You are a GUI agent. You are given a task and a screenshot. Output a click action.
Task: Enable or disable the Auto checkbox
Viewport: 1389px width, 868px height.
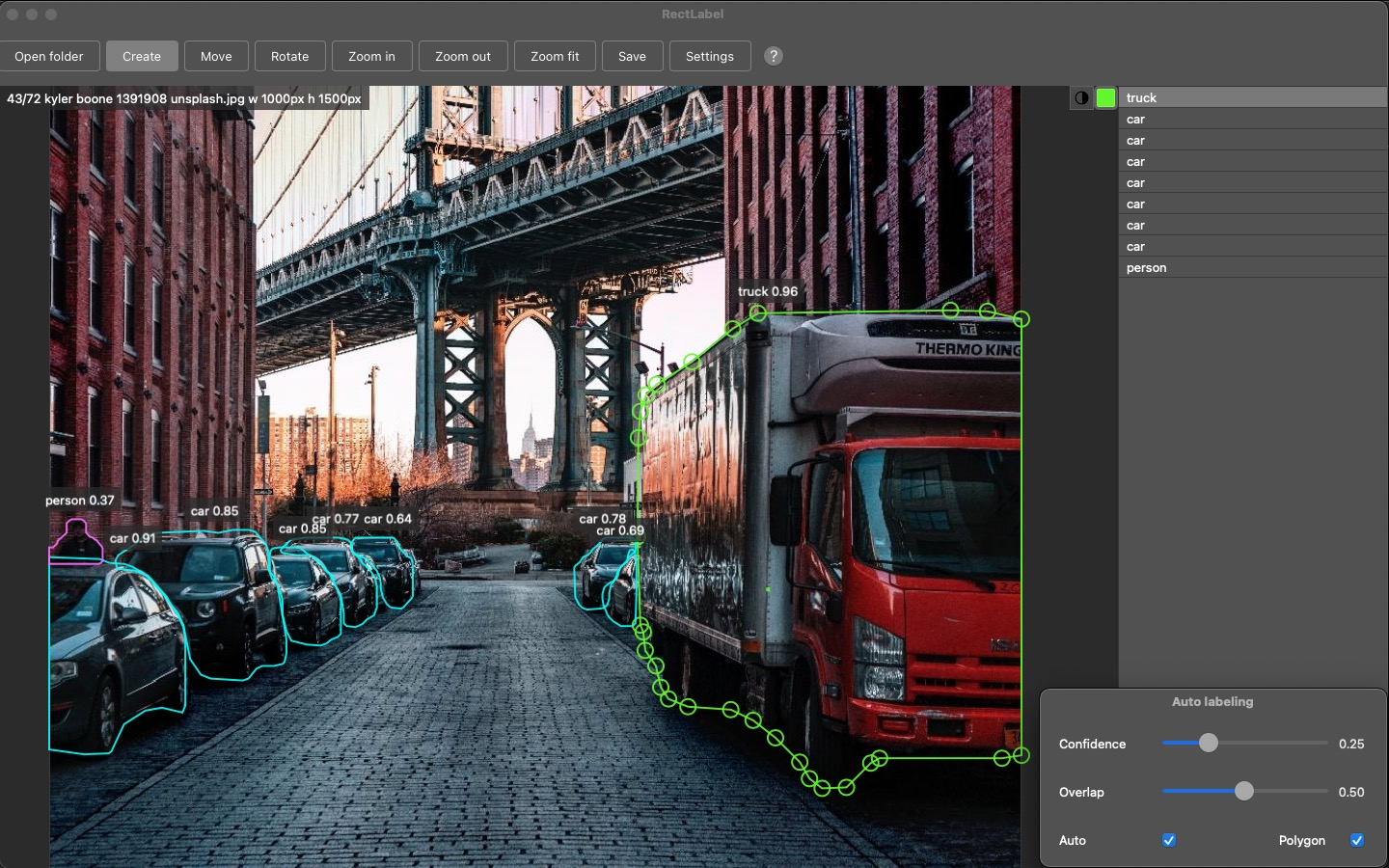[1169, 840]
